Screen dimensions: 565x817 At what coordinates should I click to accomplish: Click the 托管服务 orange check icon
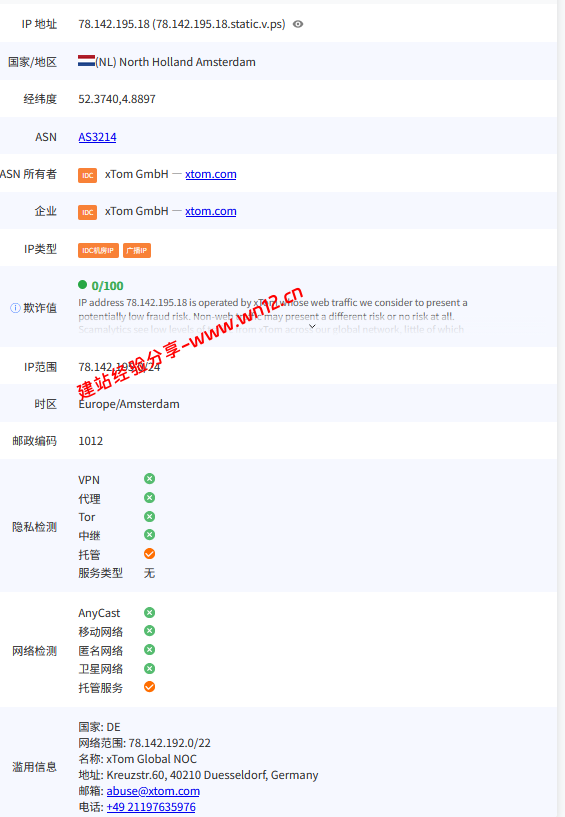click(150, 687)
